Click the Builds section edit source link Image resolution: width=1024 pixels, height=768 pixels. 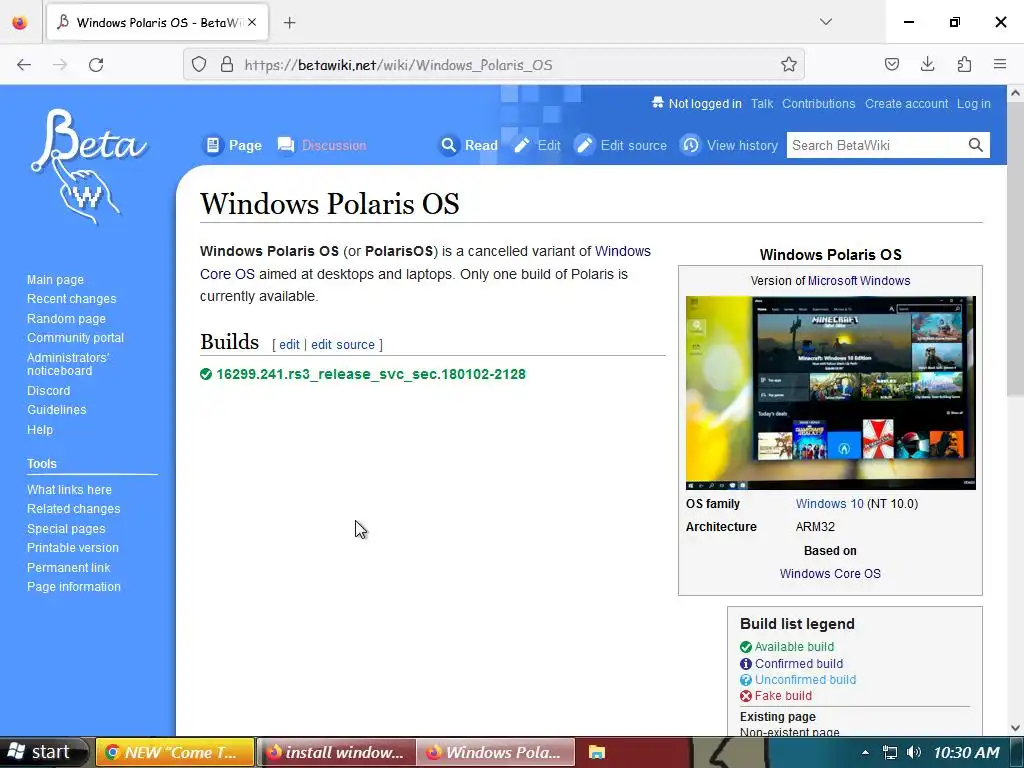tap(343, 344)
